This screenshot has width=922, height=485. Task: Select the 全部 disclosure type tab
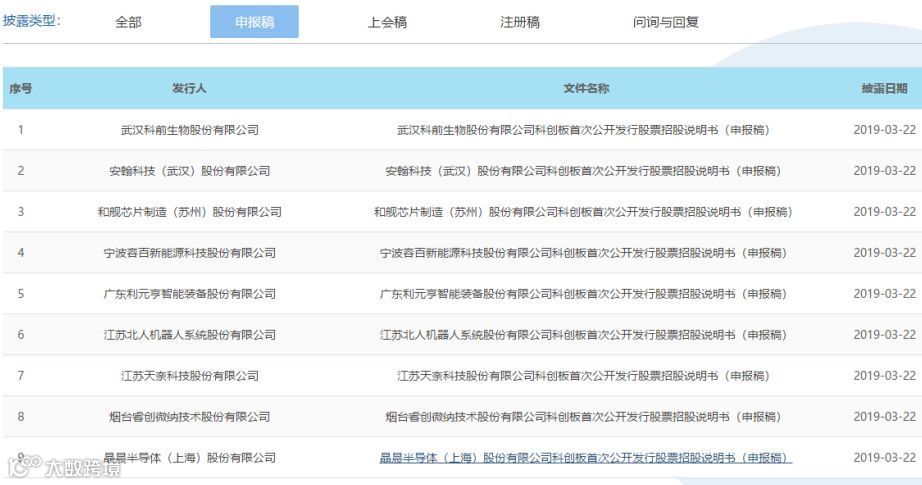click(x=128, y=22)
